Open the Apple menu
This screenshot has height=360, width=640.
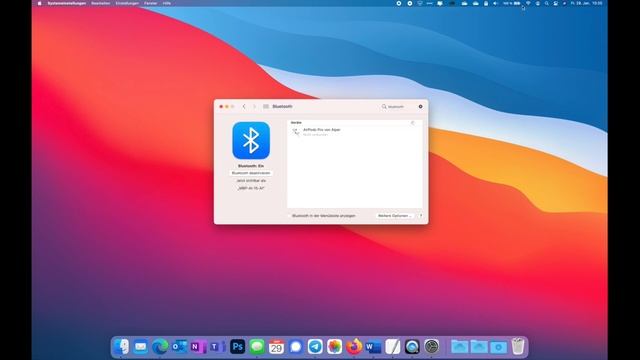click(40, 3)
